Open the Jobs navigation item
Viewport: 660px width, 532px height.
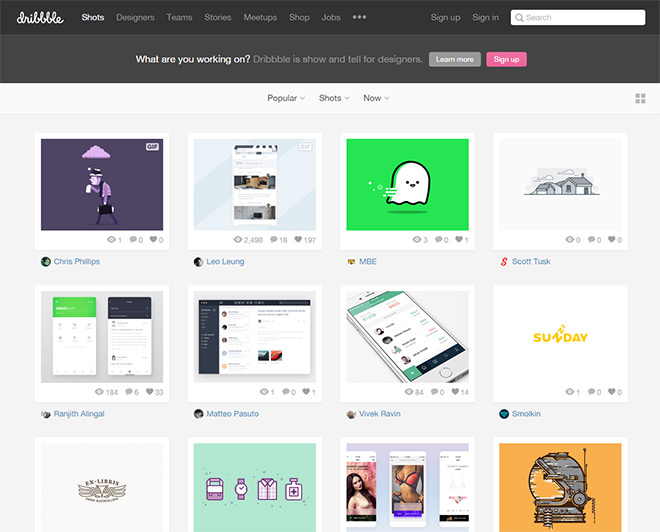330,17
